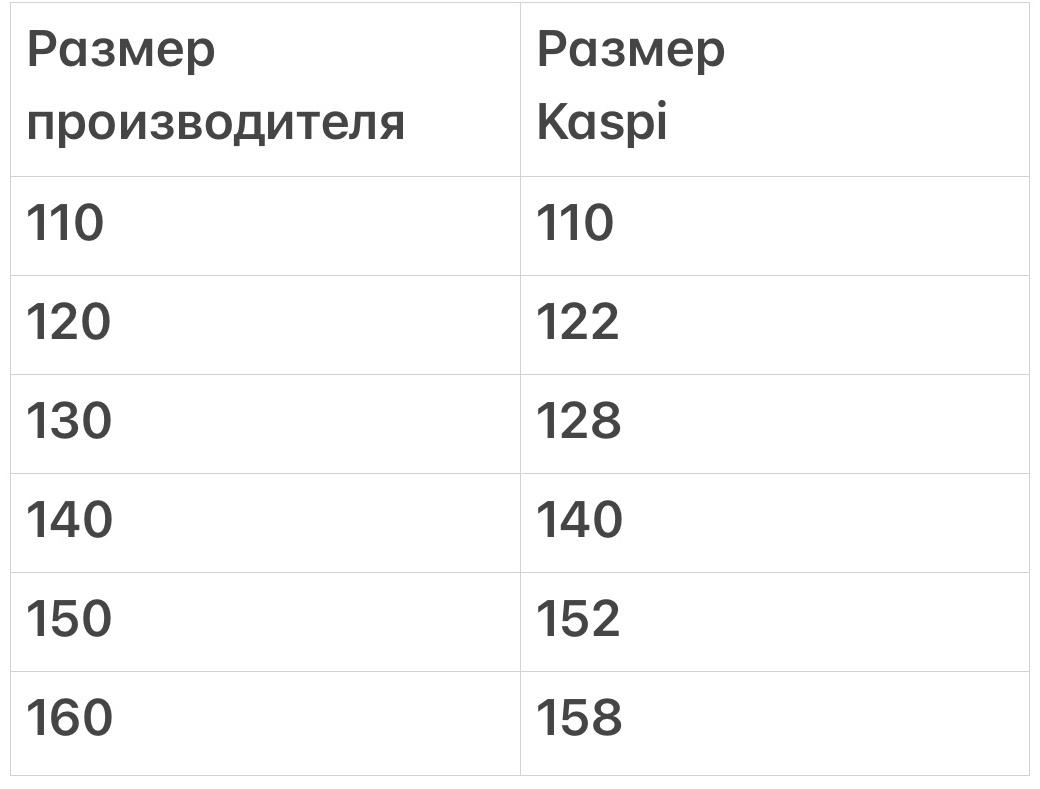Select manufacturer size 130 cell
This screenshot has width=1040, height=789.
pos(265,424)
